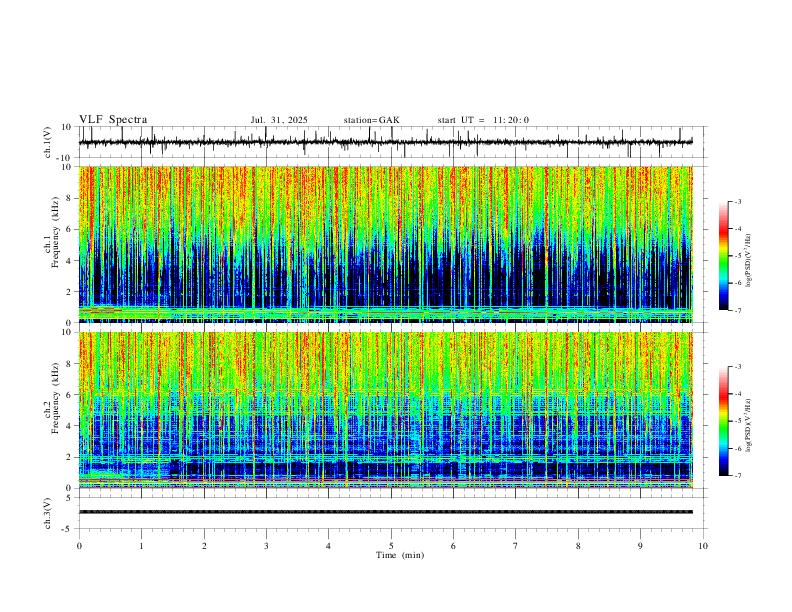Screen dimensions: 792x612
Task: Click the "-6" label on ch.2 colorbar
Action: (737, 448)
